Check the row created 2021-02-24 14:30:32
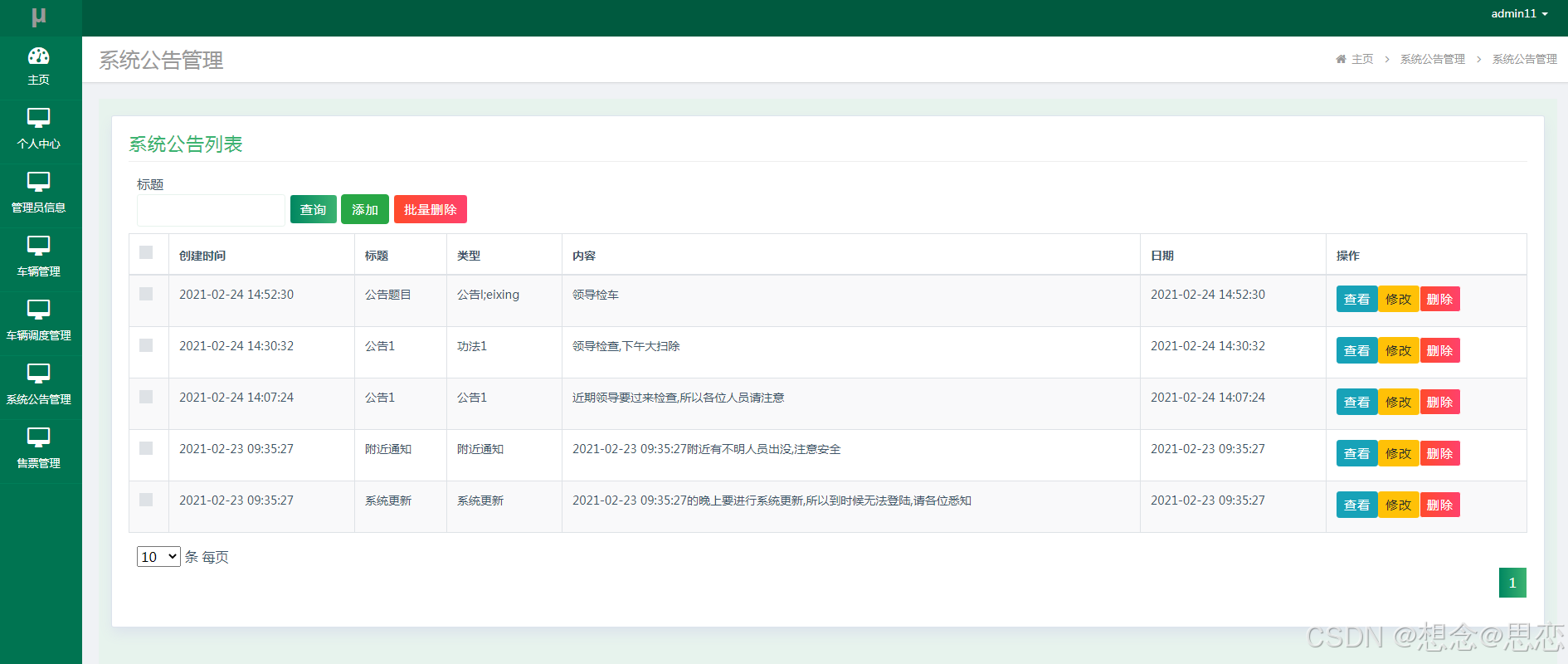Viewport: 1568px width, 664px height. tap(146, 345)
